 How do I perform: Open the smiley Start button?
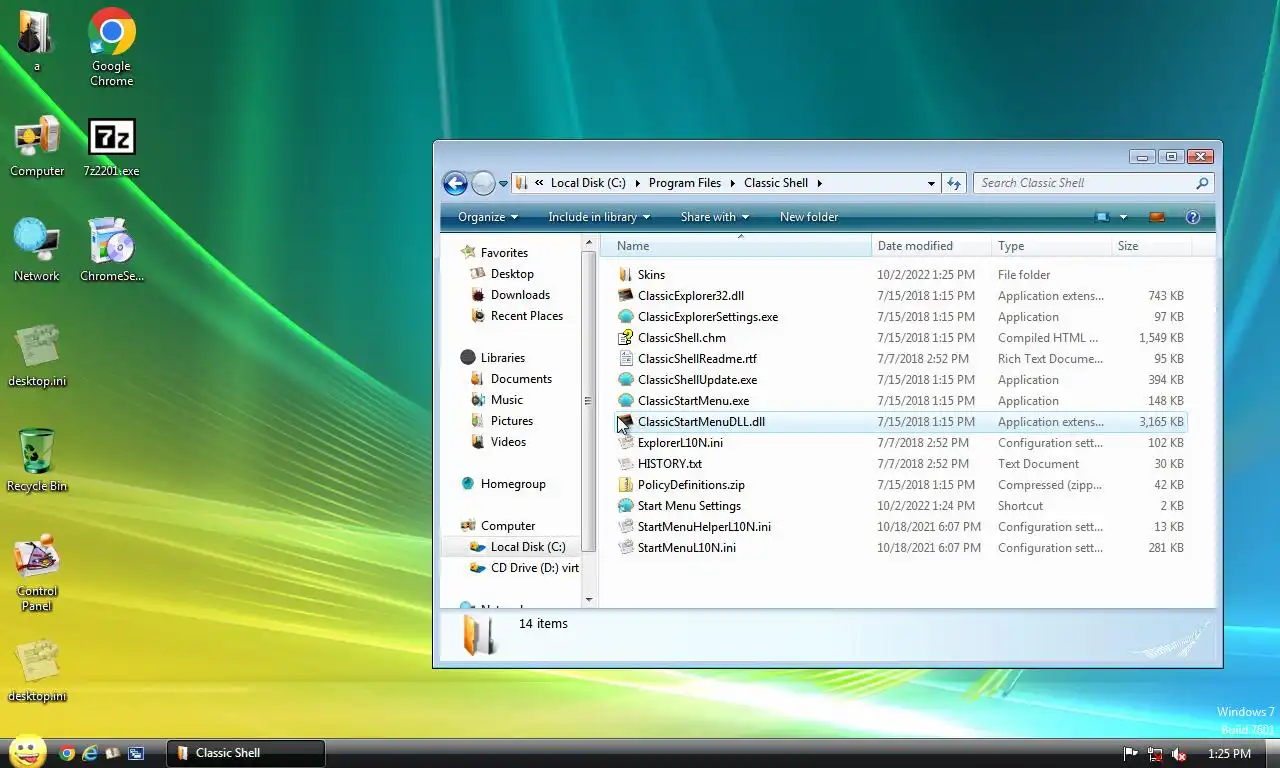click(27, 752)
